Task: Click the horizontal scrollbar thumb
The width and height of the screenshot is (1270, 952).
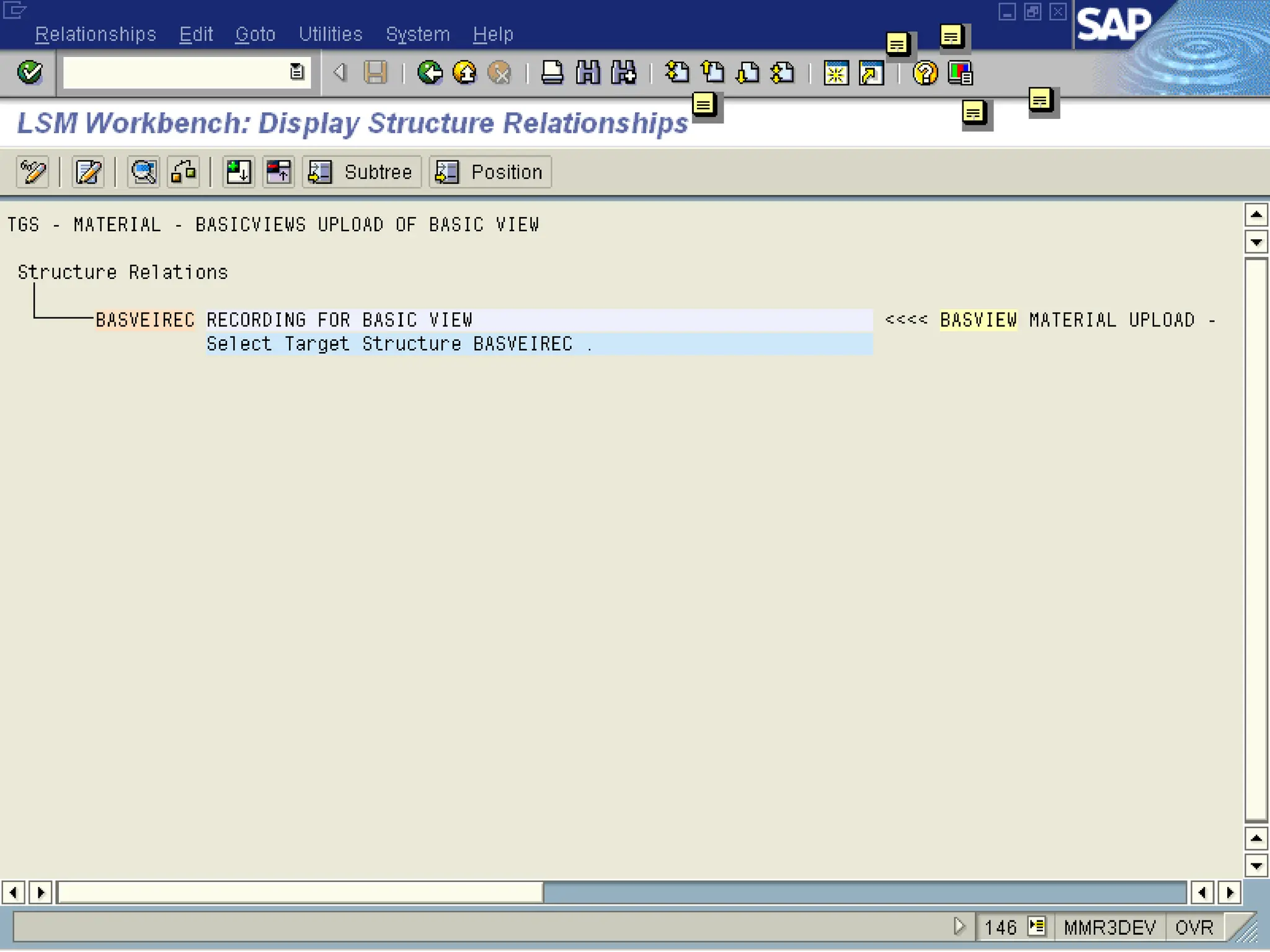Action: (x=300, y=892)
